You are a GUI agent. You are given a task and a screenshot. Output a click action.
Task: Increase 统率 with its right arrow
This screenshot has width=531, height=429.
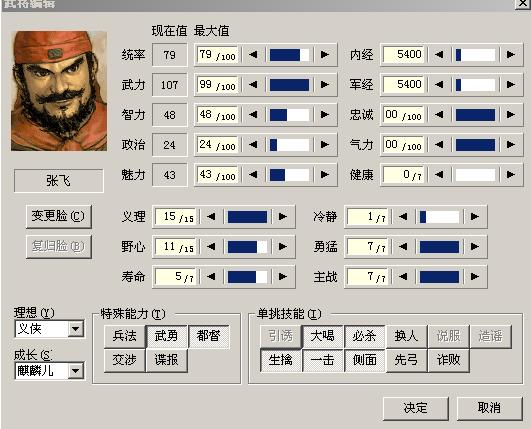point(324,55)
